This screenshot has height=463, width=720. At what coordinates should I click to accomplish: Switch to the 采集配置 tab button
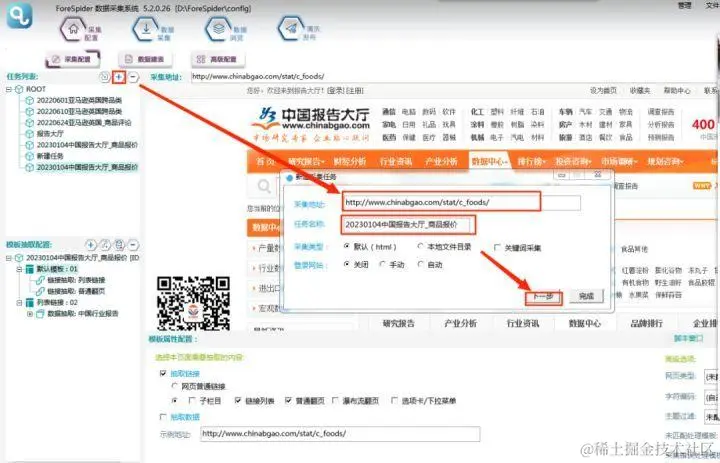pos(73,59)
